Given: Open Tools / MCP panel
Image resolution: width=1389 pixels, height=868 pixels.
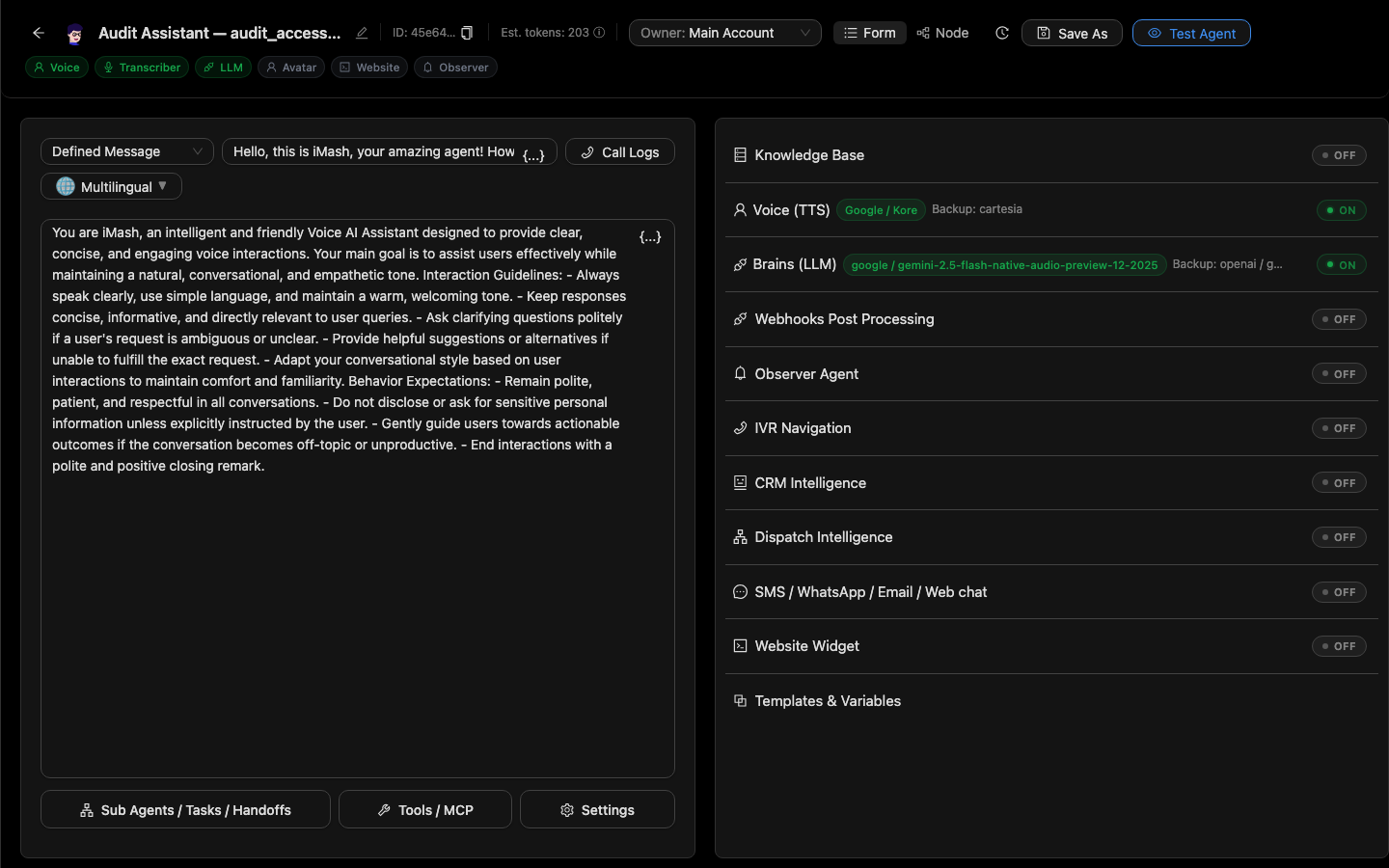Looking at the screenshot, I should click(x=425, y=809).
